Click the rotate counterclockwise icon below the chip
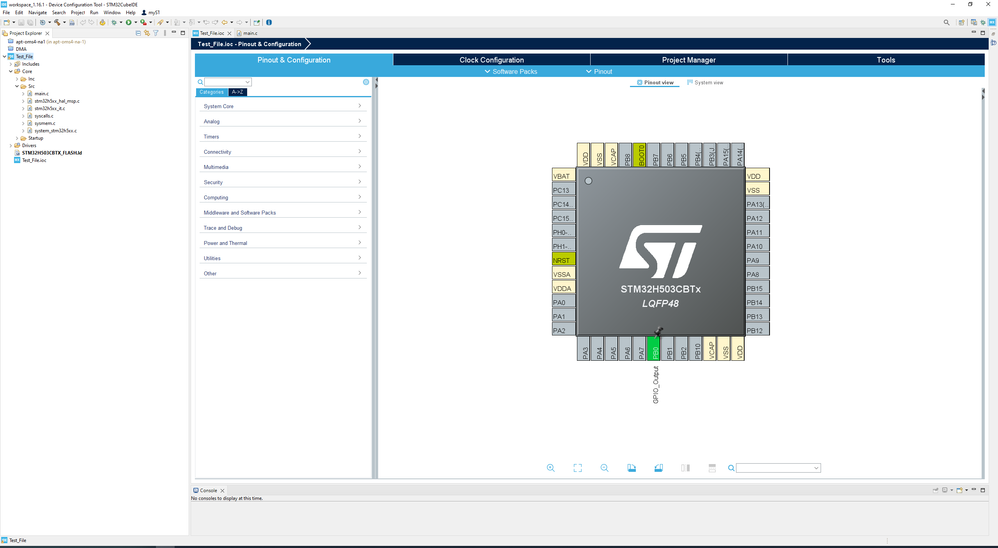 pyautogui.click(x=658, y=468)
